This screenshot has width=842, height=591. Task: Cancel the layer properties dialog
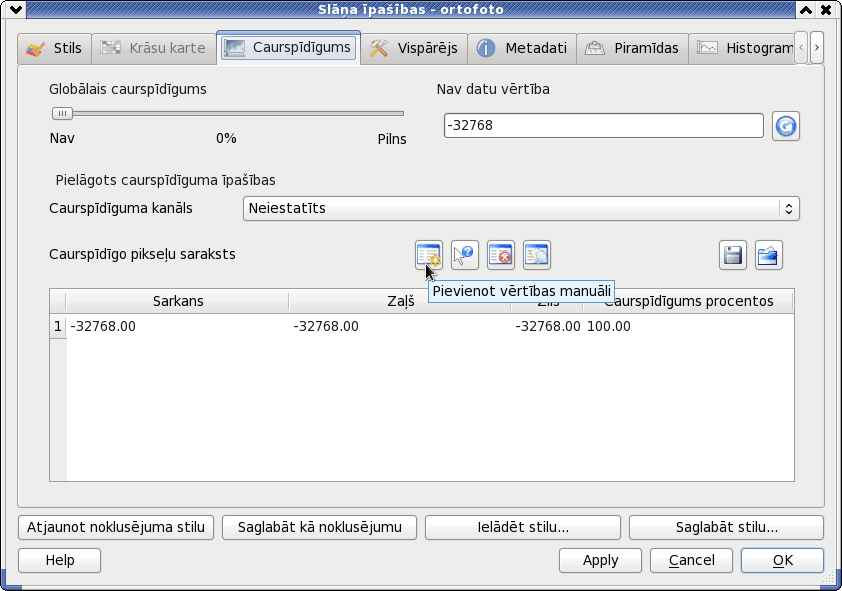[x=692, y=560]
